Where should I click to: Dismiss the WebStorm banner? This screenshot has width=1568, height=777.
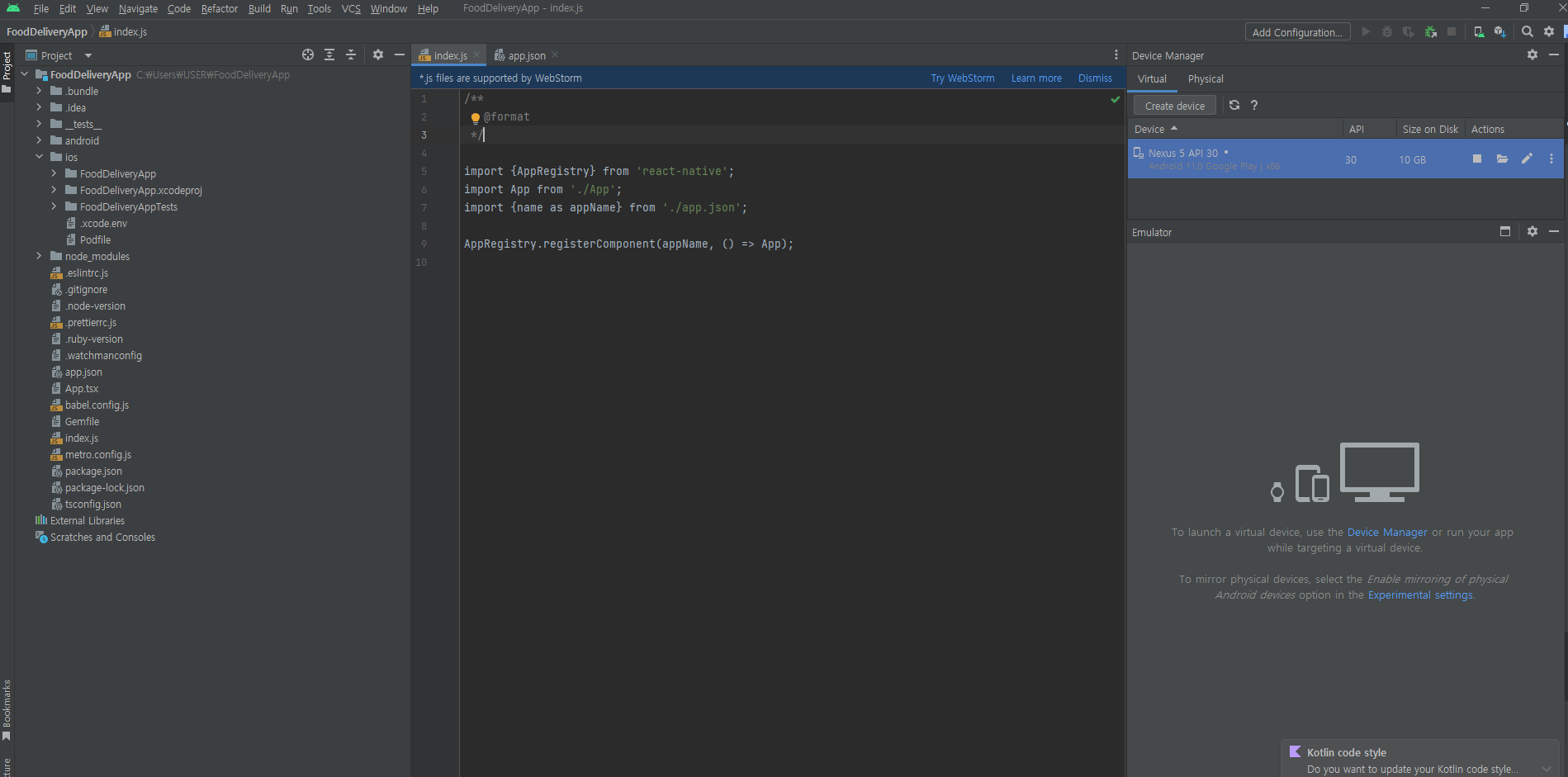click(x=1095, y=78)
